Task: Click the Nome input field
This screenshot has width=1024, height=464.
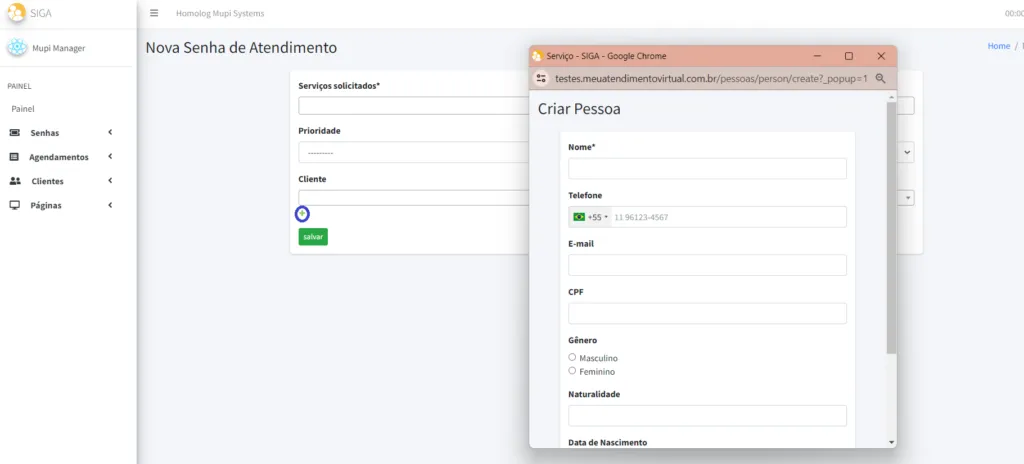Action: (x=707, y=168)
